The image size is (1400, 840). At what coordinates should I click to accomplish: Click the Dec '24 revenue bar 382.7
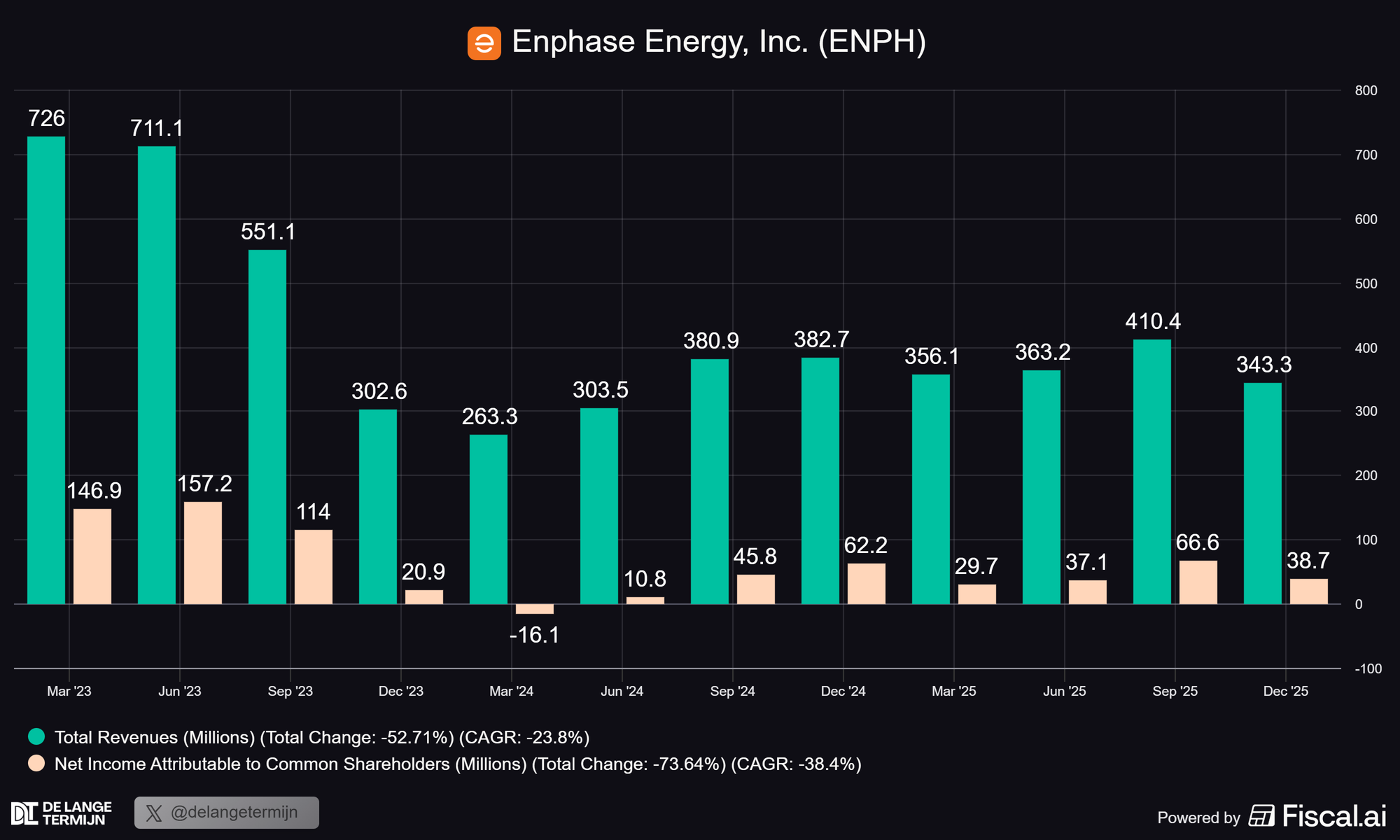(x=820, y=480)
